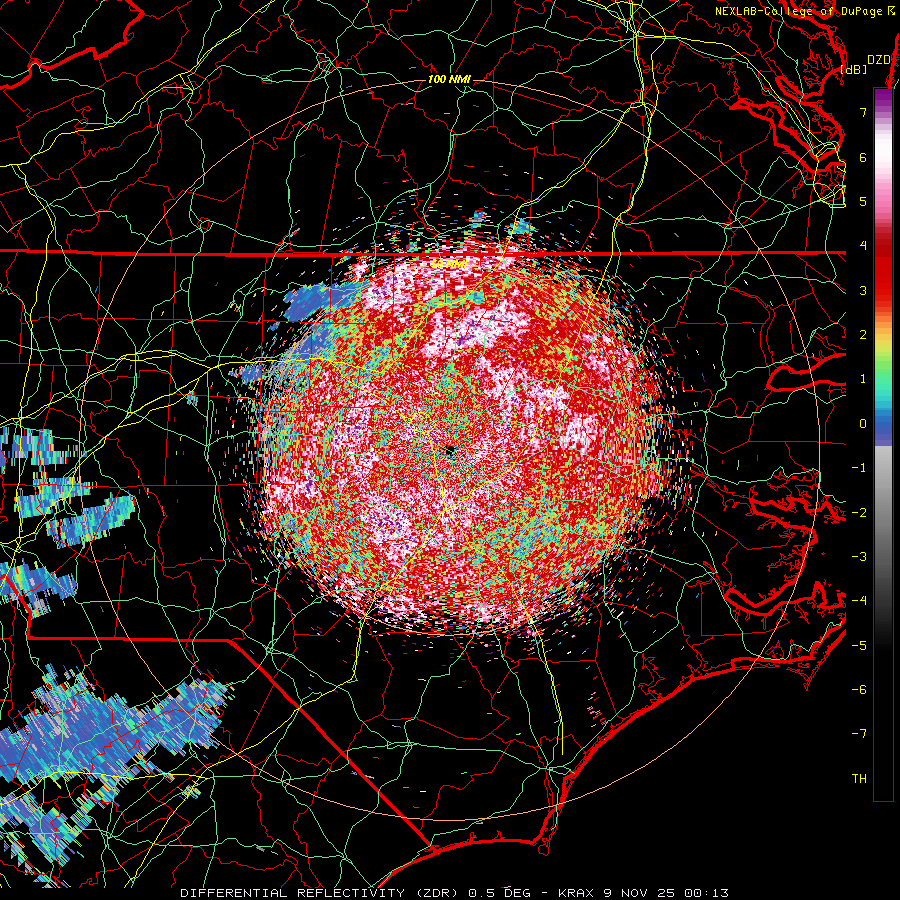
Task: Click the TH threshold label on scale
Action: click(x=859, y=779)
